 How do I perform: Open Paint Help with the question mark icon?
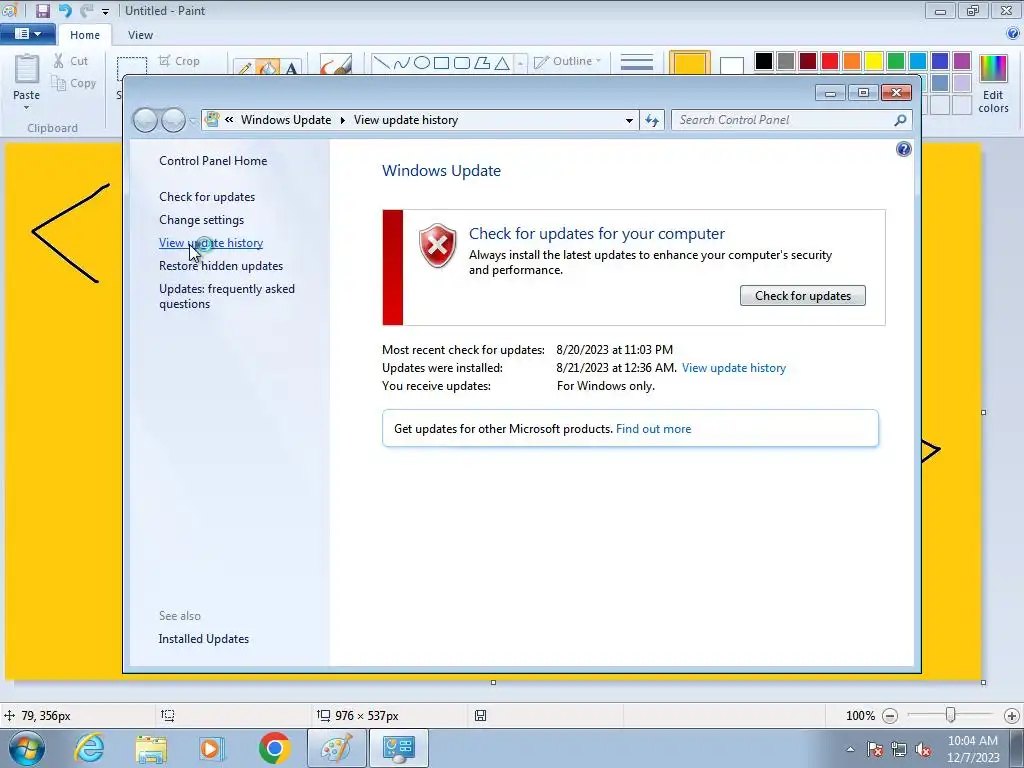point(1013,33)
